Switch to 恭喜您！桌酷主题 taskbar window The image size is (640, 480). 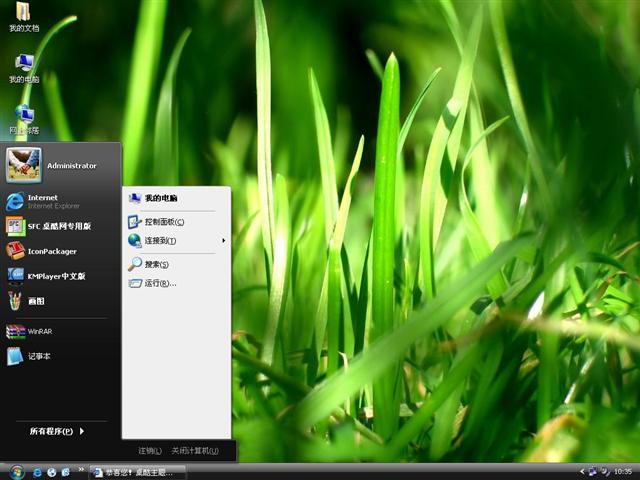click(137, 473)
